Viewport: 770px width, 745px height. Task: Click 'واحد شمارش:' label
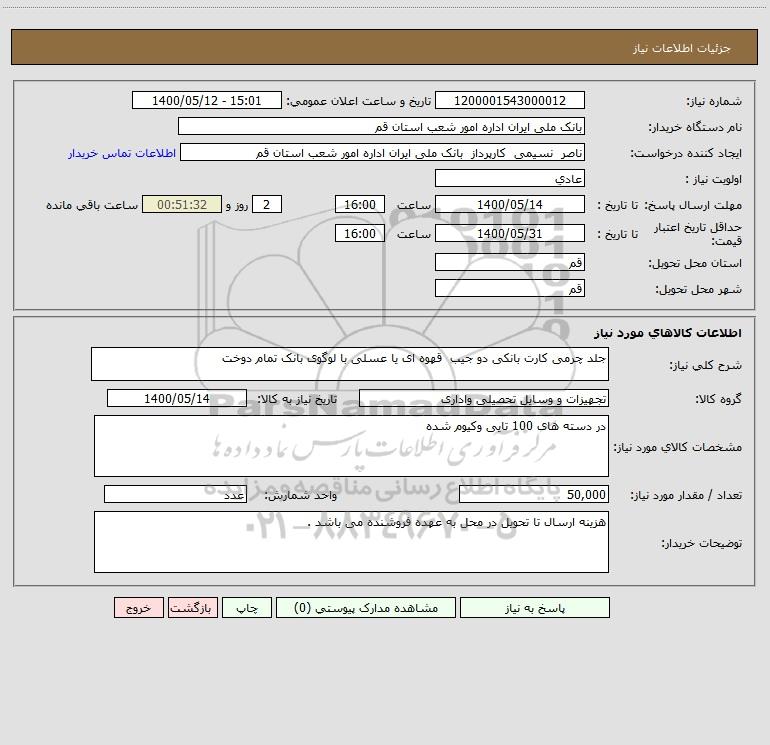click(x=301, y=495)
